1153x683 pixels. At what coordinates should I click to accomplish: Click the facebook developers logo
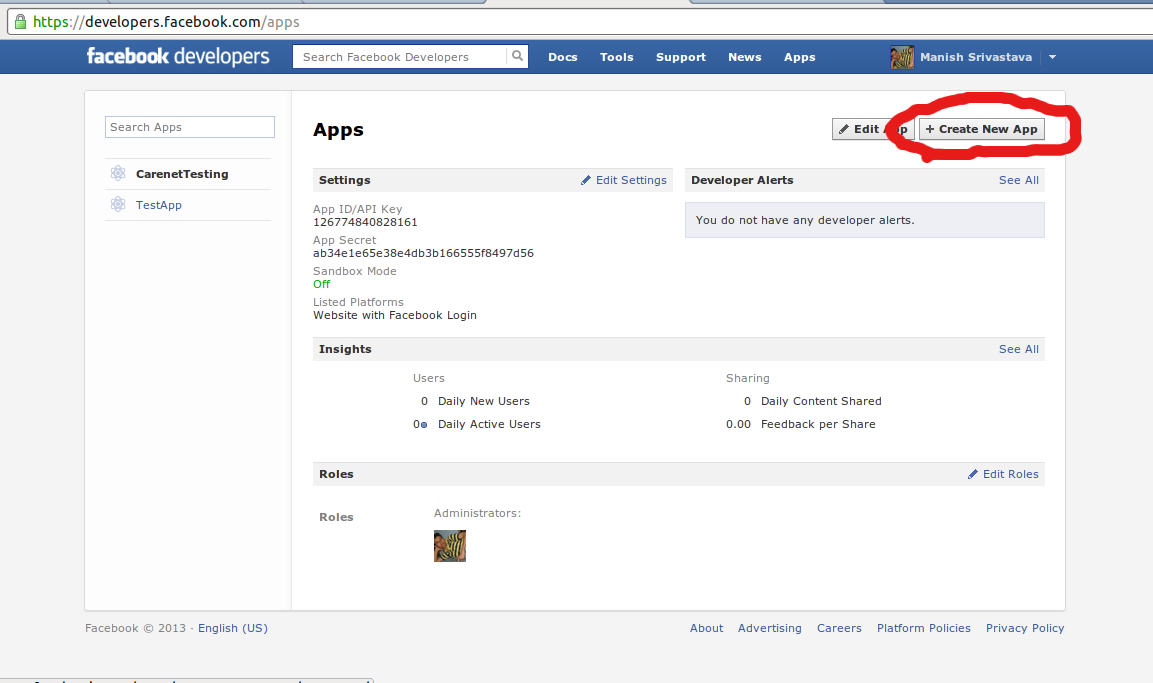[x=177, y=56]
